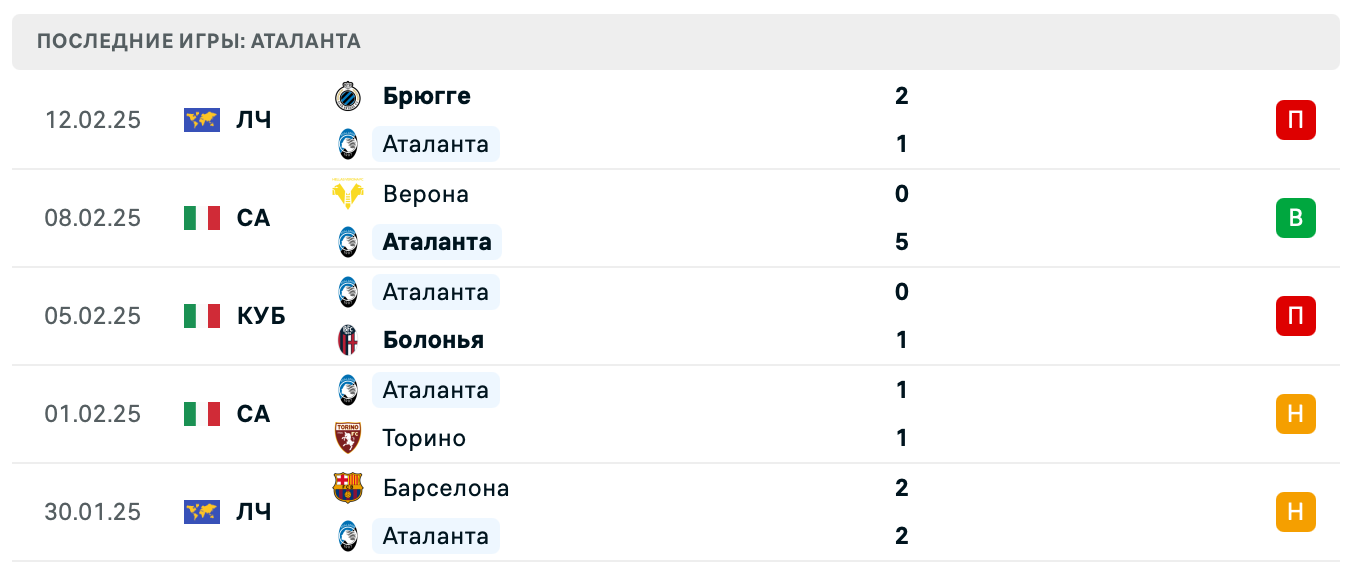
Task: Open the Болонья team link
Action: tap(433, 340)
